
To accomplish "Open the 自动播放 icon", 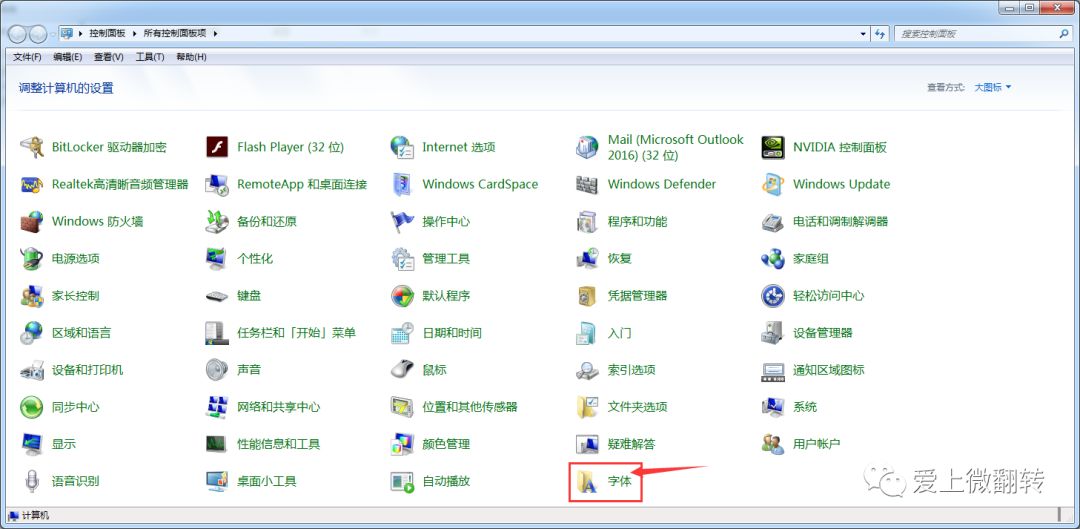I will (x=402, y=481).
